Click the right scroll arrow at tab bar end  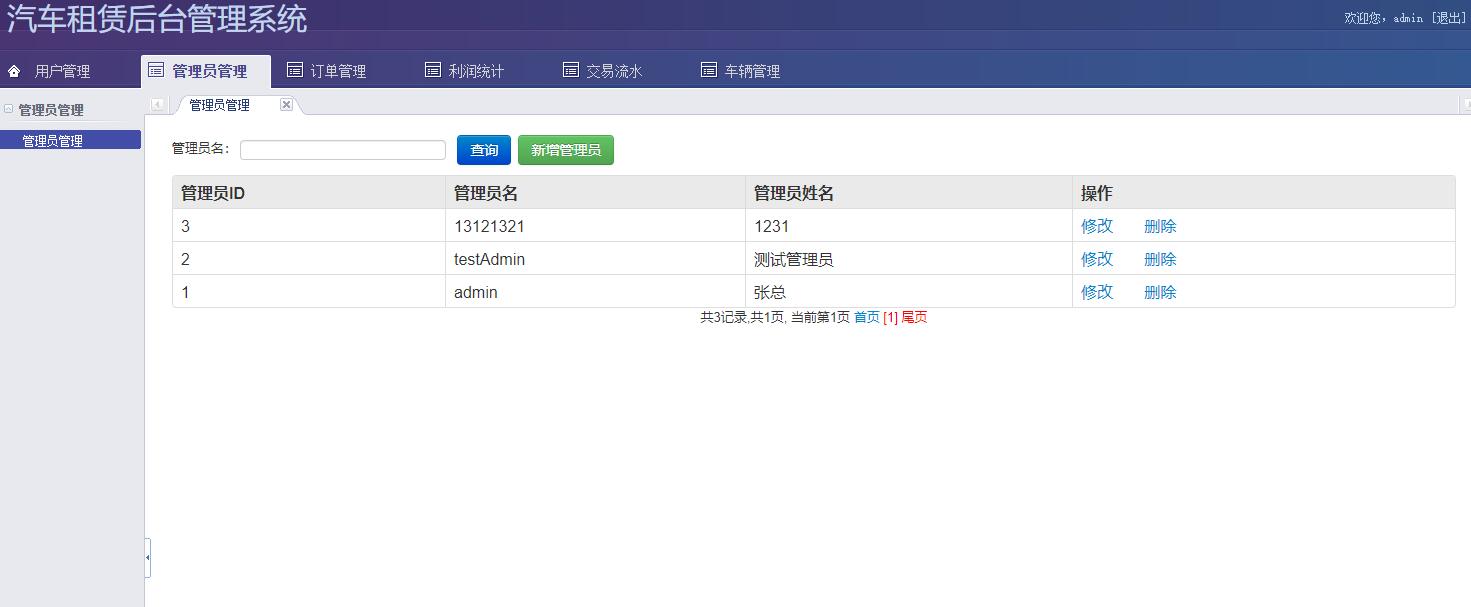pos(1464,104)
